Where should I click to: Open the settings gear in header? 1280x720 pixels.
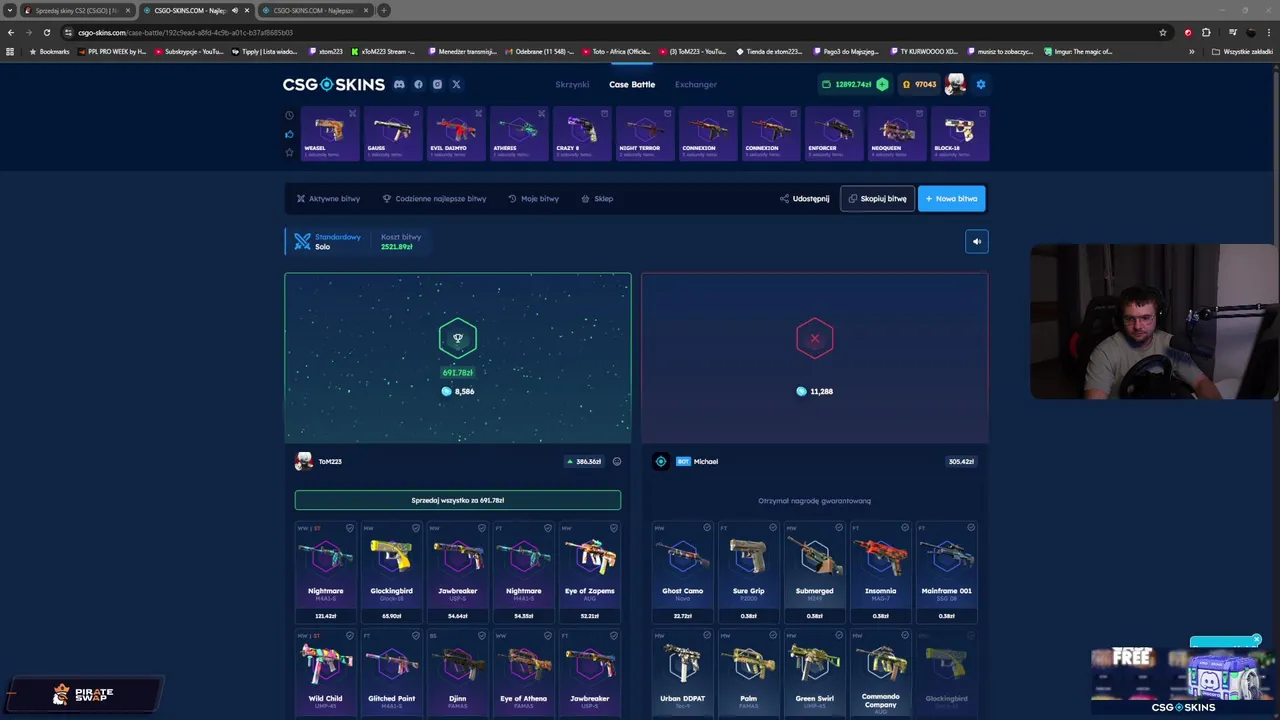(980, 84)
